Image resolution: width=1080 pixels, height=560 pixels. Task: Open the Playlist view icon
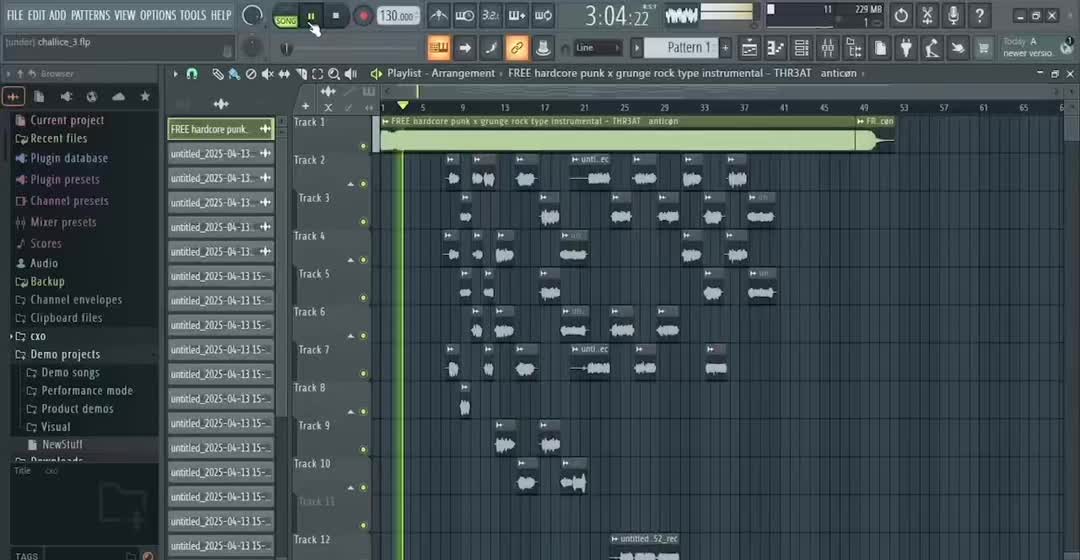[749, 48]
